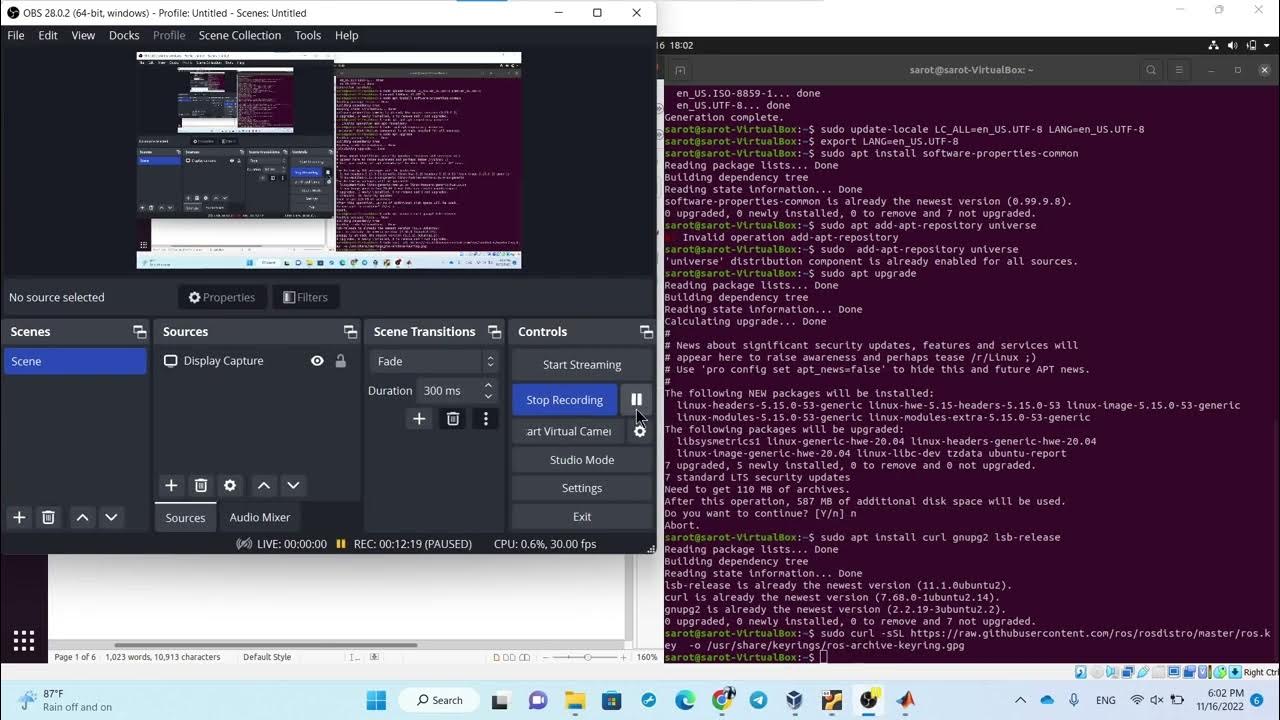The height and width of the screenshot is (720, 1280).
Task: Move scene down arrow in Scenes panel
Action: pyautogui.click(x=111, y=517)
